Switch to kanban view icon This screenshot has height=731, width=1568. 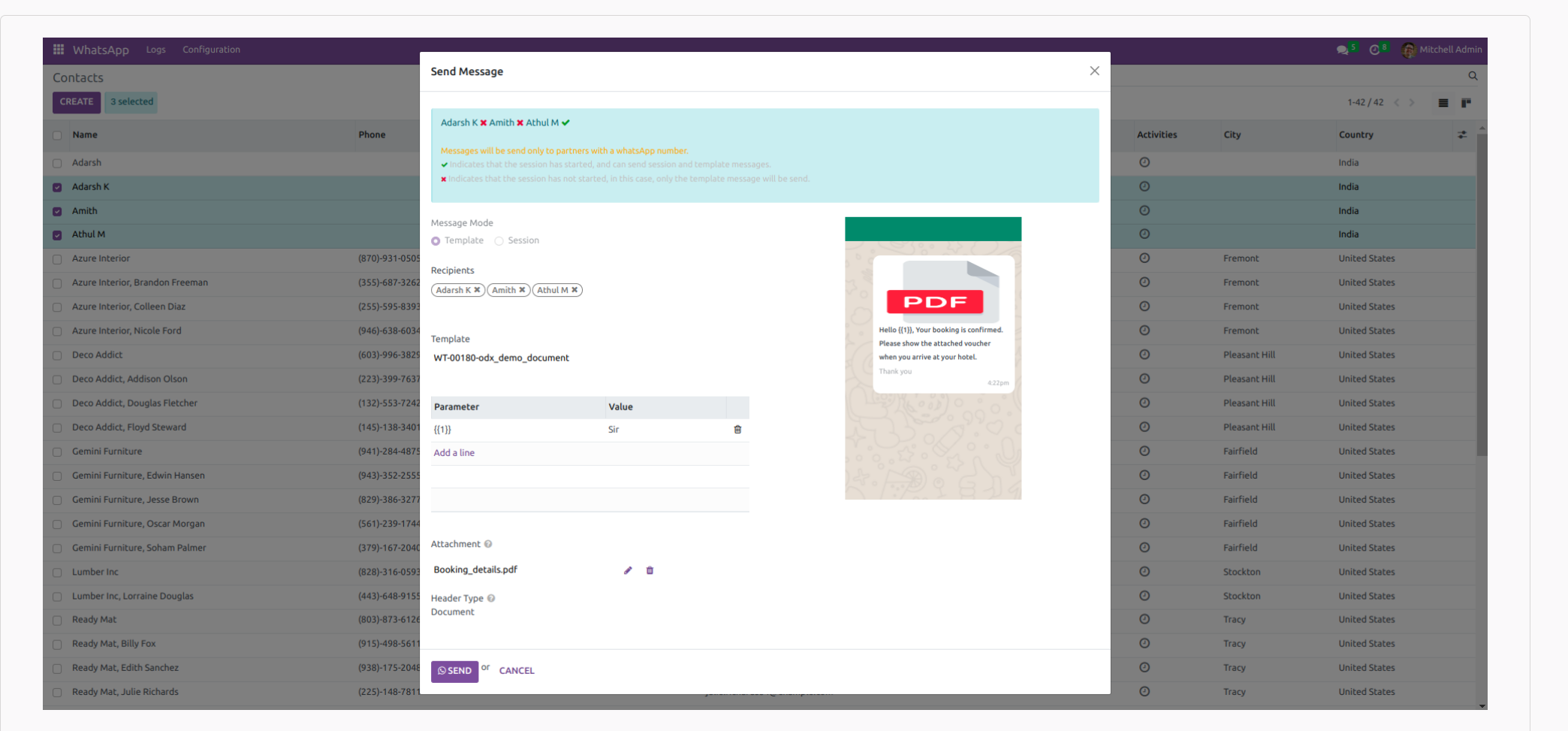pyautogui.click(x=1466, y=103)
